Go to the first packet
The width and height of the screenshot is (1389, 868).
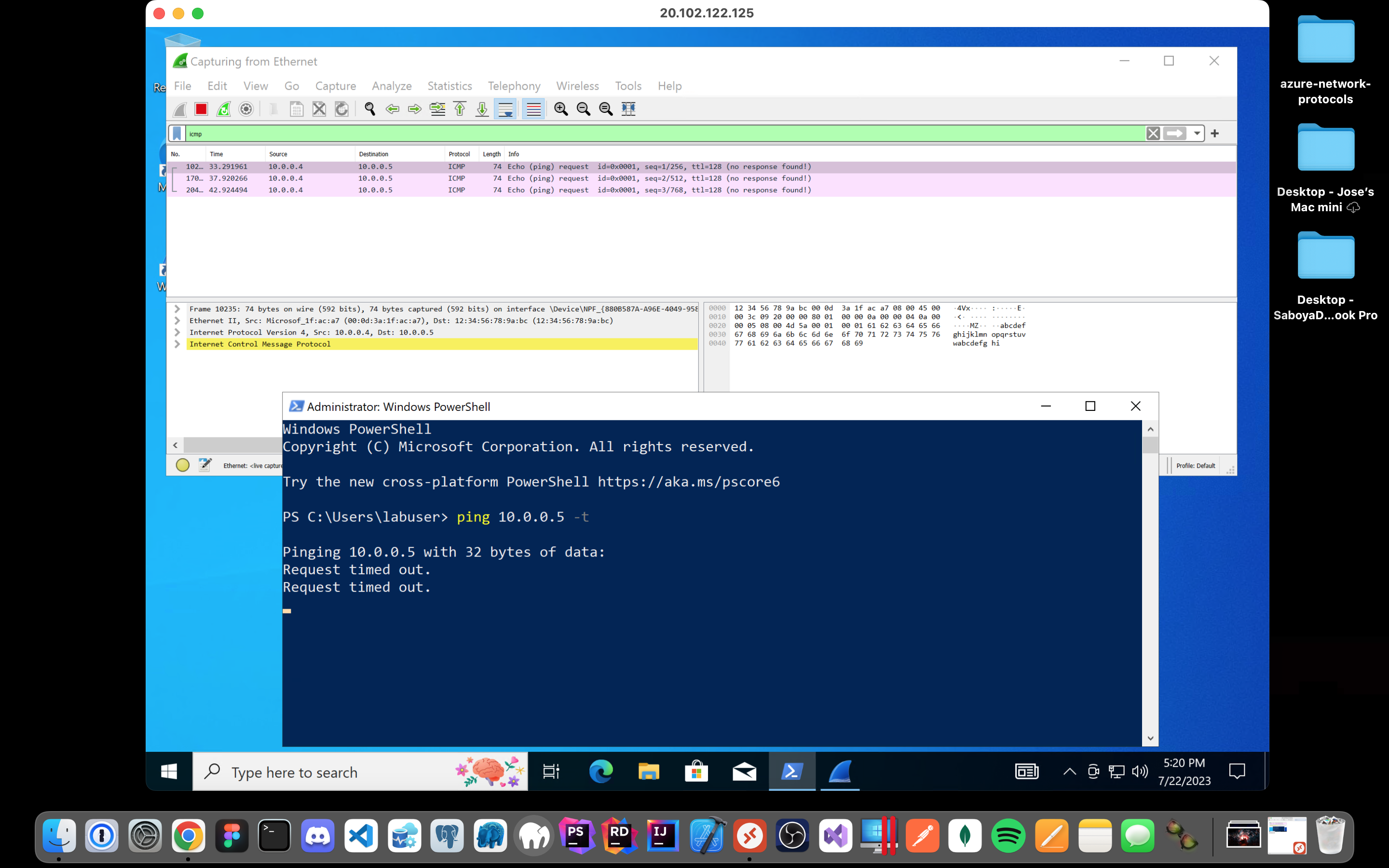(460, 109)
